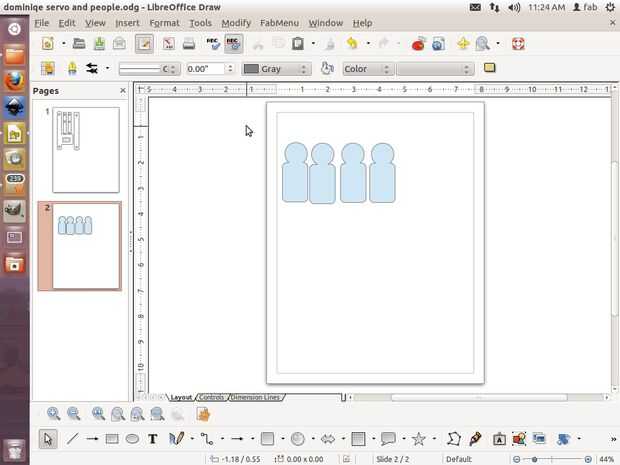
Task: Toggle AutoSpellcheck
Action: (x=233, y=43)
